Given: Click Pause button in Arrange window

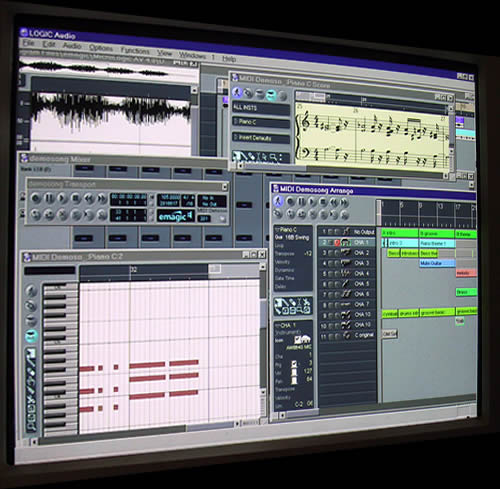Looking at the screenshot, I should 301,202.
